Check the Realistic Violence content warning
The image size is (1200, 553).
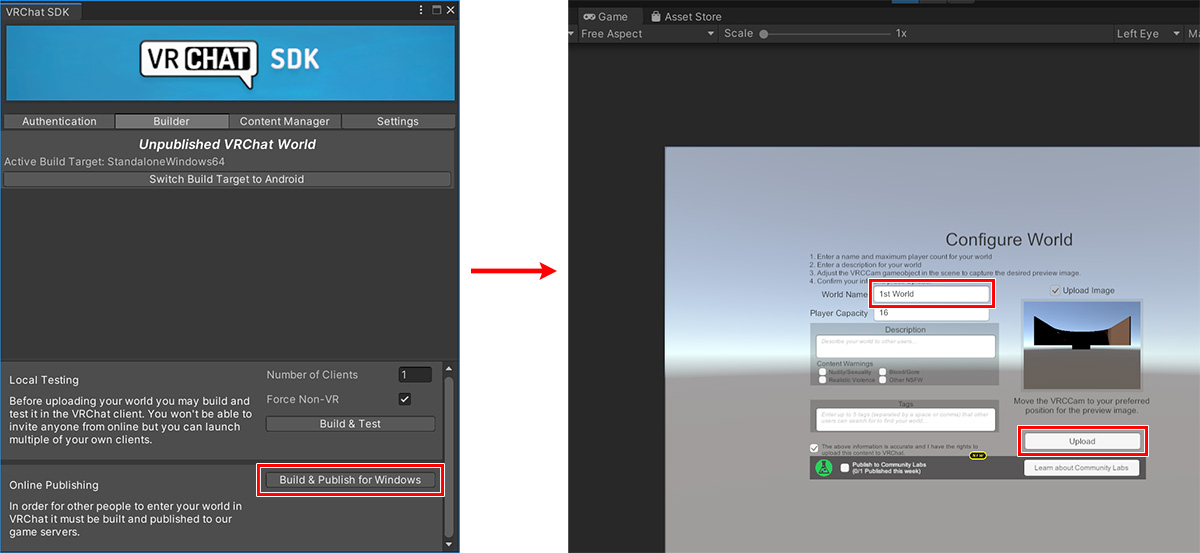(x=822, y=380)
